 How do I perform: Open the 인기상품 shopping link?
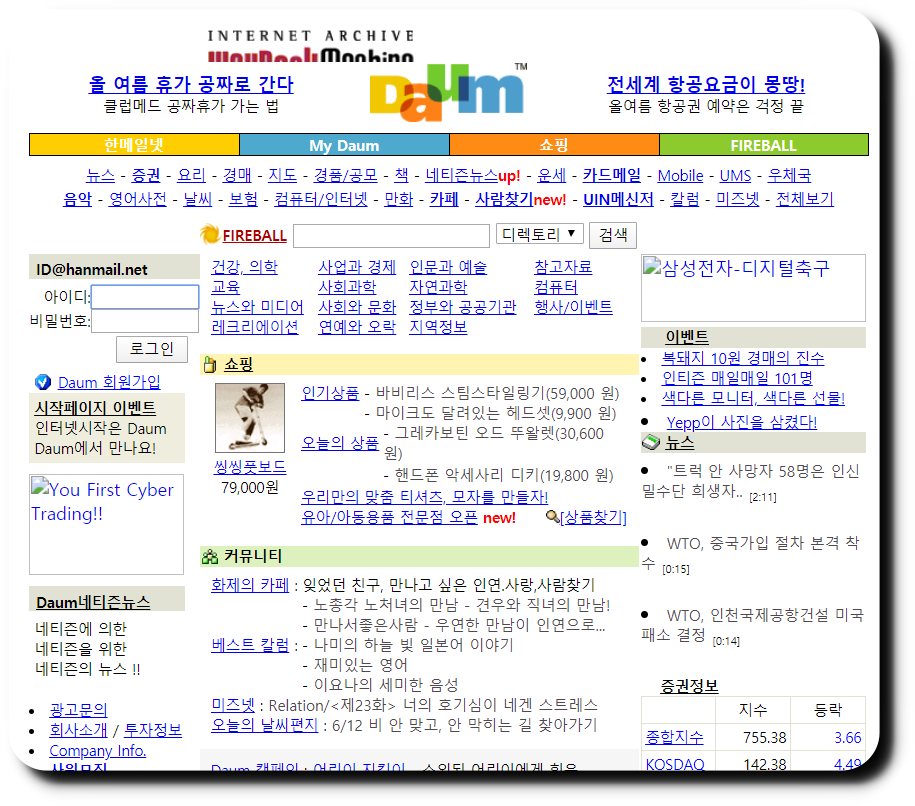(x=330, y=393)
